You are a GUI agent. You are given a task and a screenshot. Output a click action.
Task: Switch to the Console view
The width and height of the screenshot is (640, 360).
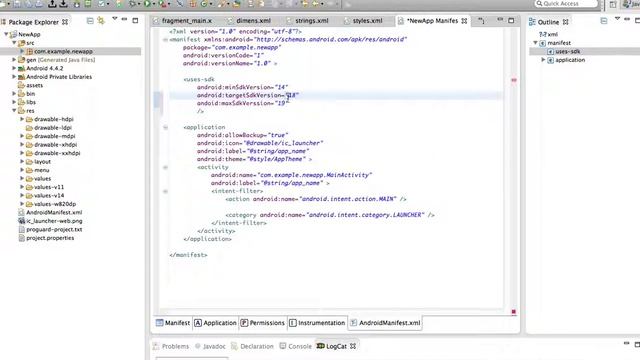[x=296, y=346]
